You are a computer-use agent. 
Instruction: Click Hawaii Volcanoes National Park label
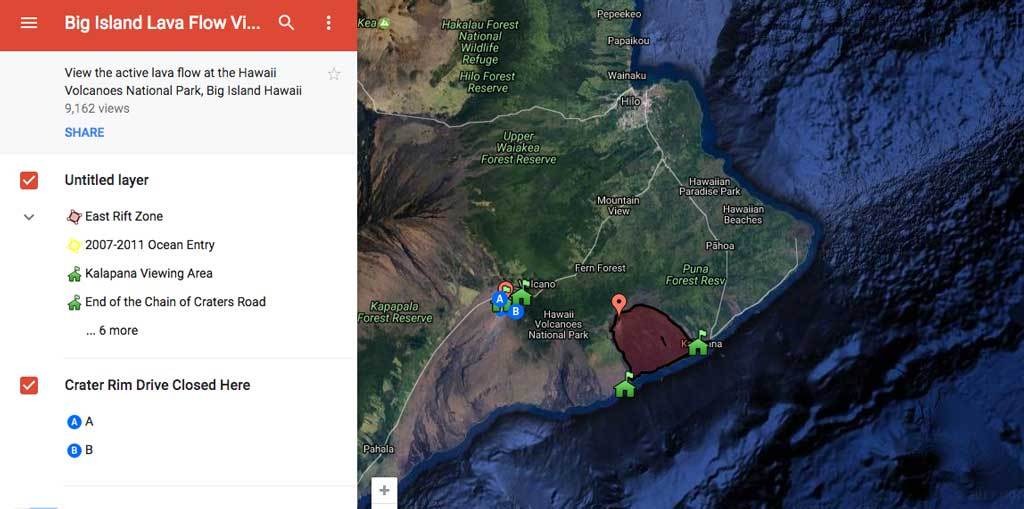pyautogui.click(x=558, y=324)
